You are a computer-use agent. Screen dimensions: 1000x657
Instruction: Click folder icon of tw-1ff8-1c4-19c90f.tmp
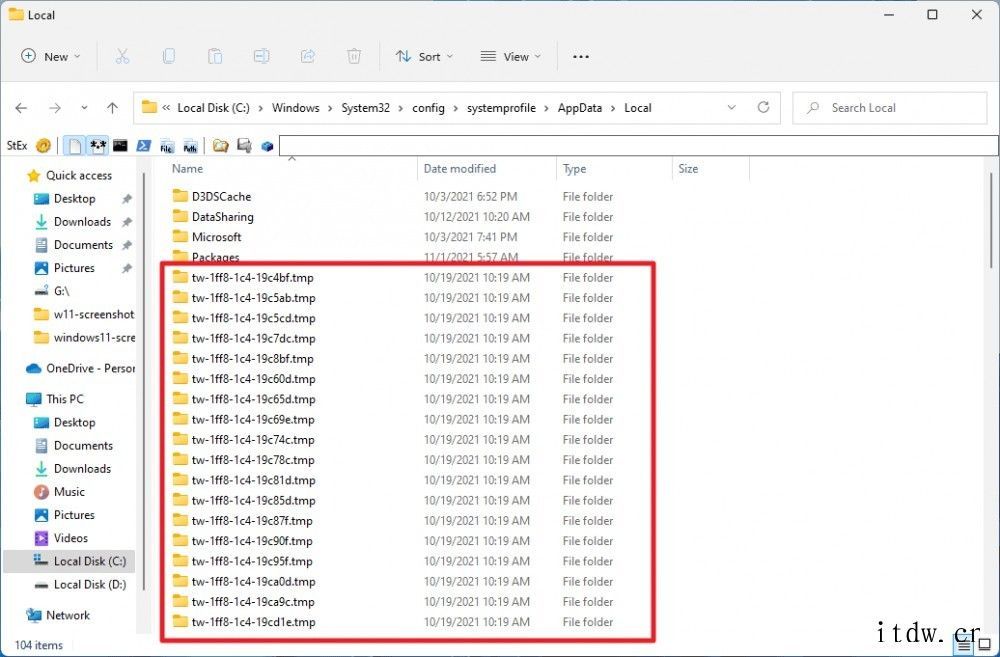click(180, 540)
